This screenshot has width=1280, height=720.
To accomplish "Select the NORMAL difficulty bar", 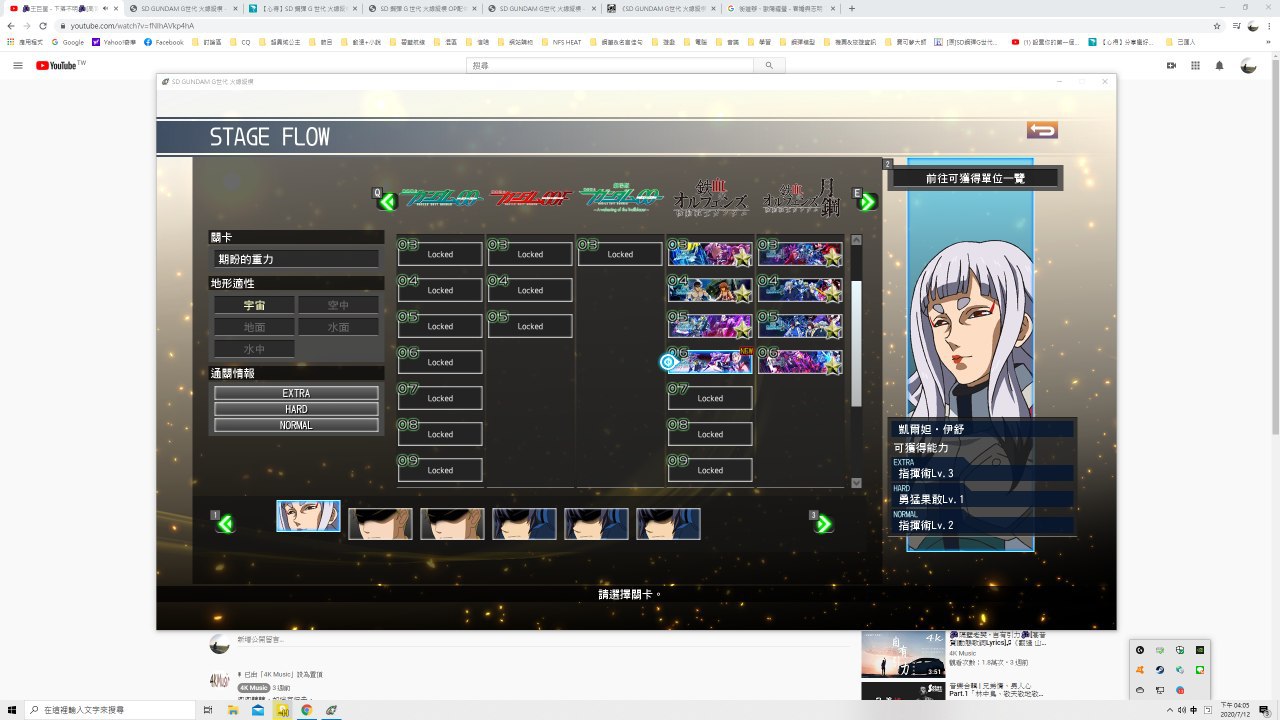I will 296,425.
